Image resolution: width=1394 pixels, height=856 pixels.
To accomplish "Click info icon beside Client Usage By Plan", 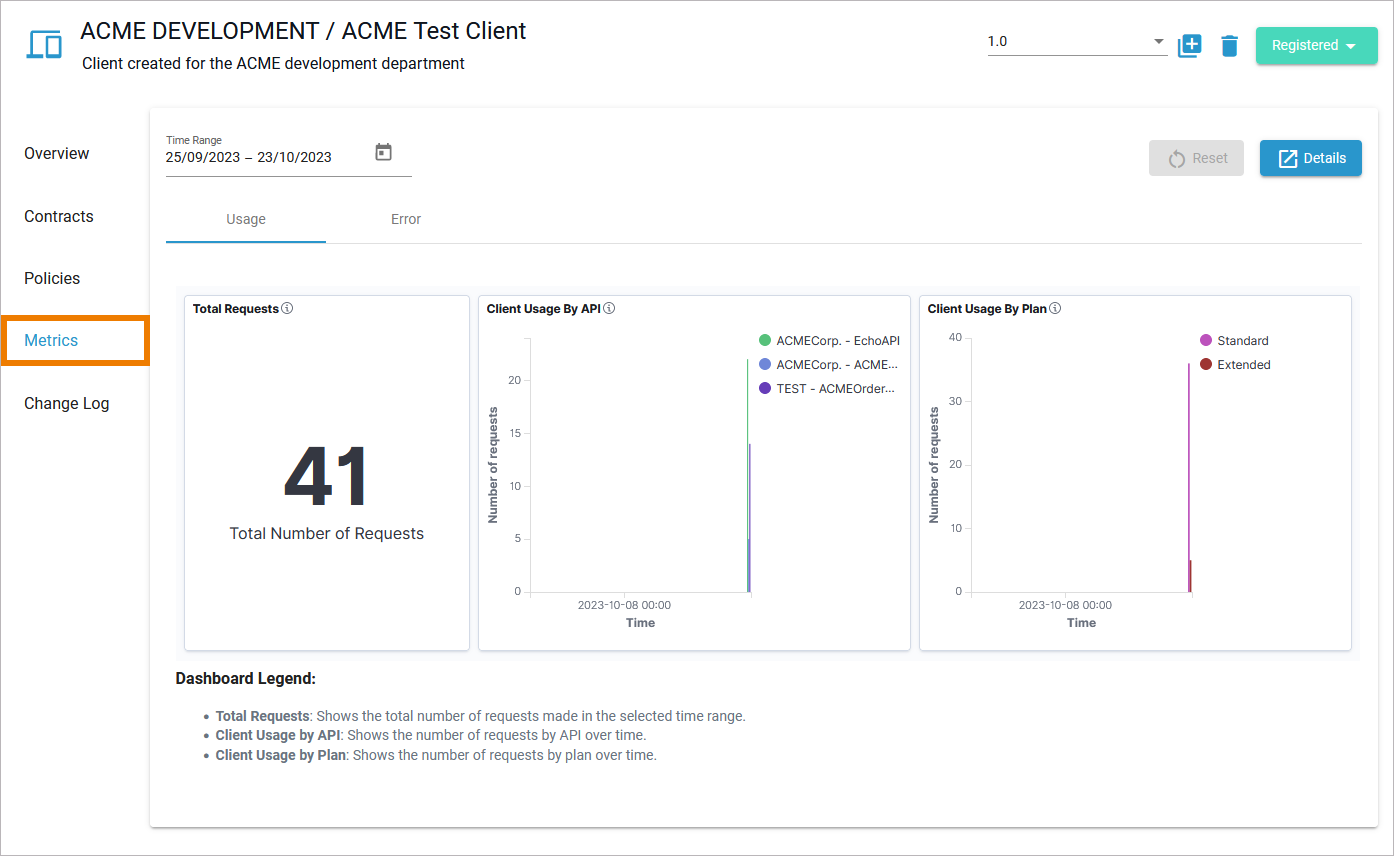I will pyautogui.click(x=1055, y=309).
